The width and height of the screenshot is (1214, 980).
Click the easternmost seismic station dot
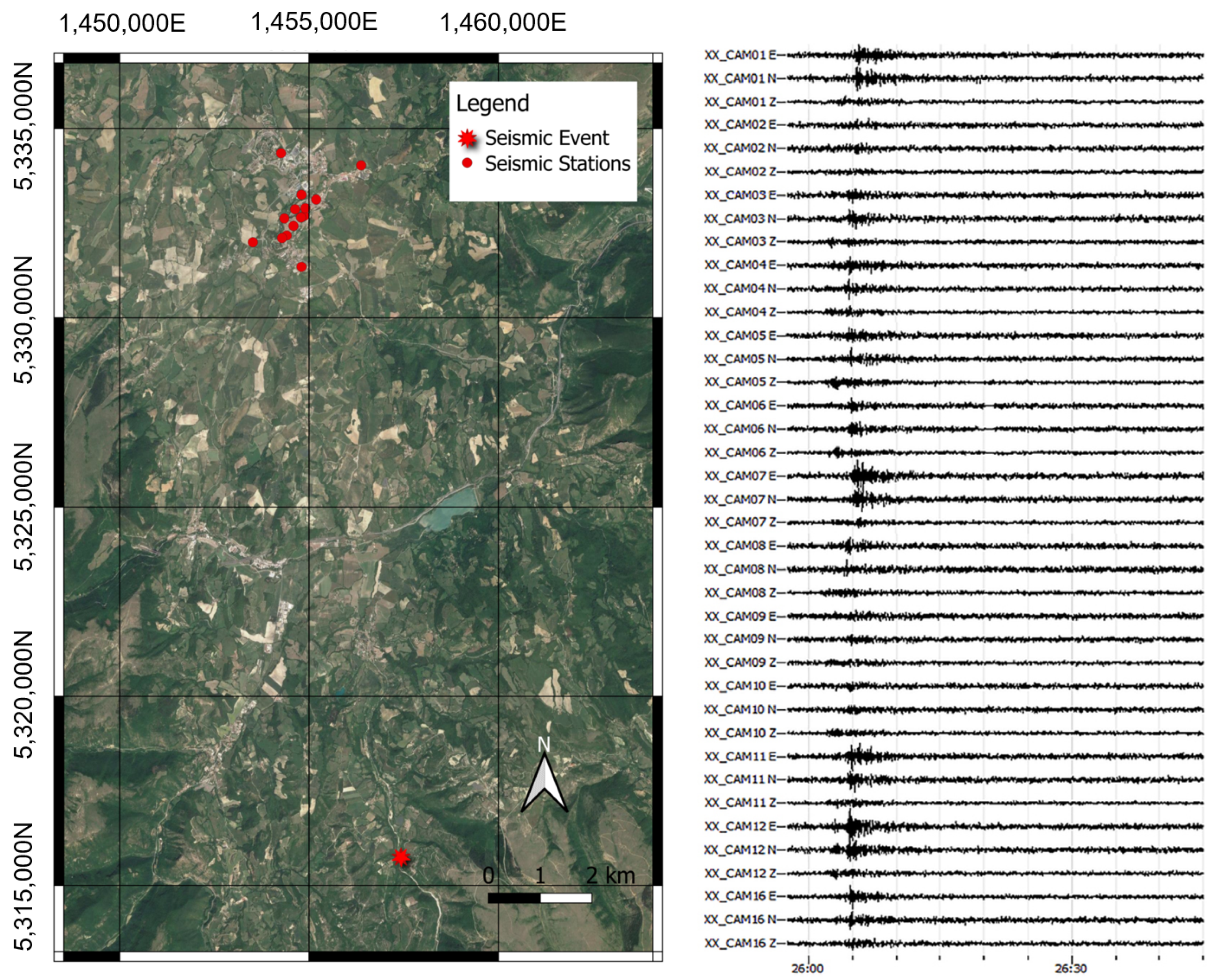click(361, 166)
